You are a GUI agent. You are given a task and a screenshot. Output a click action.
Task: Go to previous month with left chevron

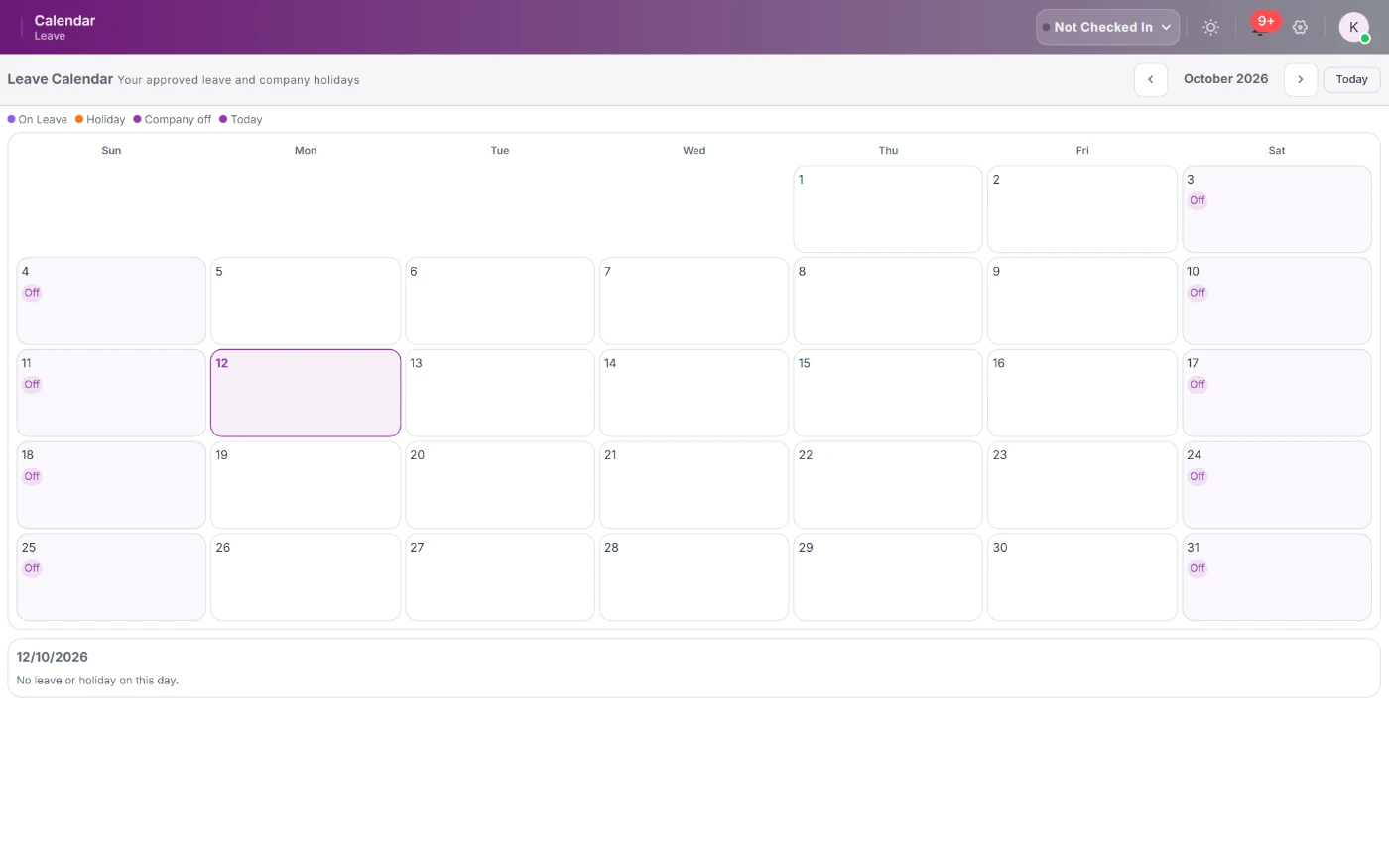(1151, 79)
